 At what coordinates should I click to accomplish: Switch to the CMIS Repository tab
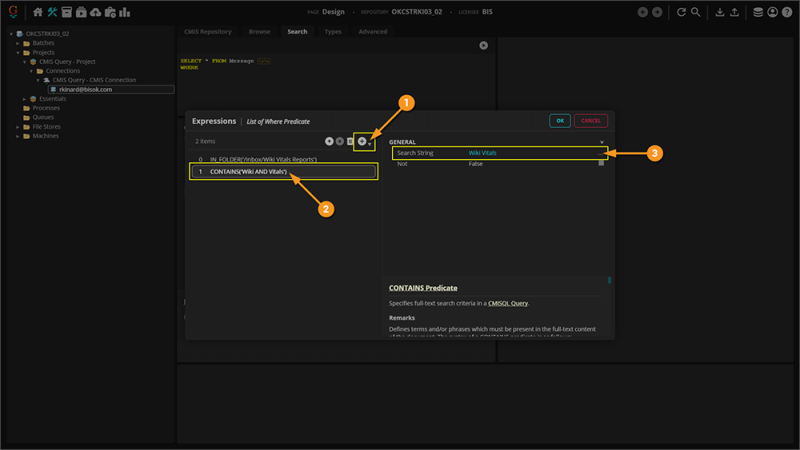[208, 32]
